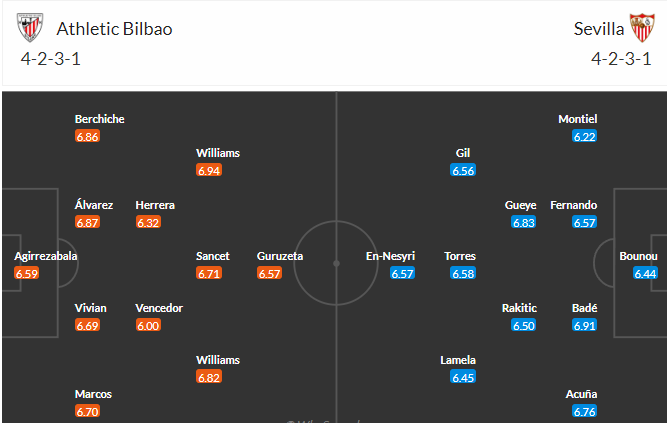Click Vencedor's 6.00 rating badge
This screenshot has height=423, width=667.
[x=148, y=326]
